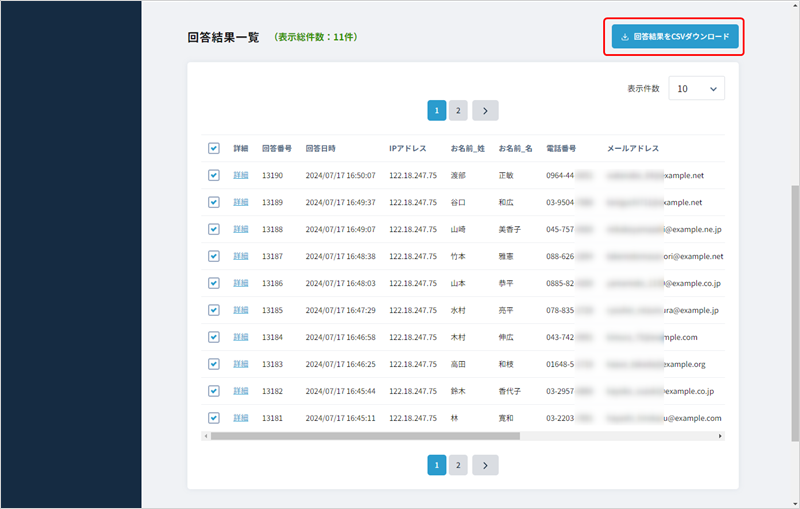Click the 回答結果をCSVダウンロード button
Screen dimensions: 800x509
674,37
